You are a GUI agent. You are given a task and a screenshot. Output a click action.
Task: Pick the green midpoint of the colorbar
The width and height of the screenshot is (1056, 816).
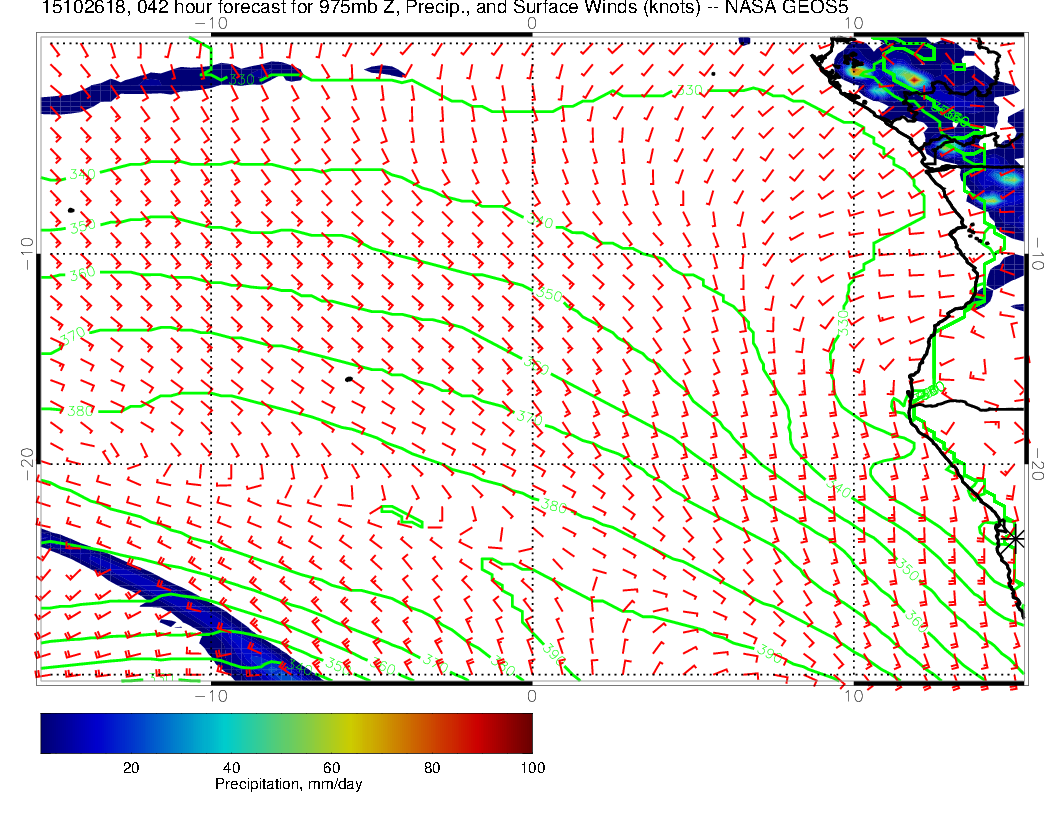coord(286,732)
